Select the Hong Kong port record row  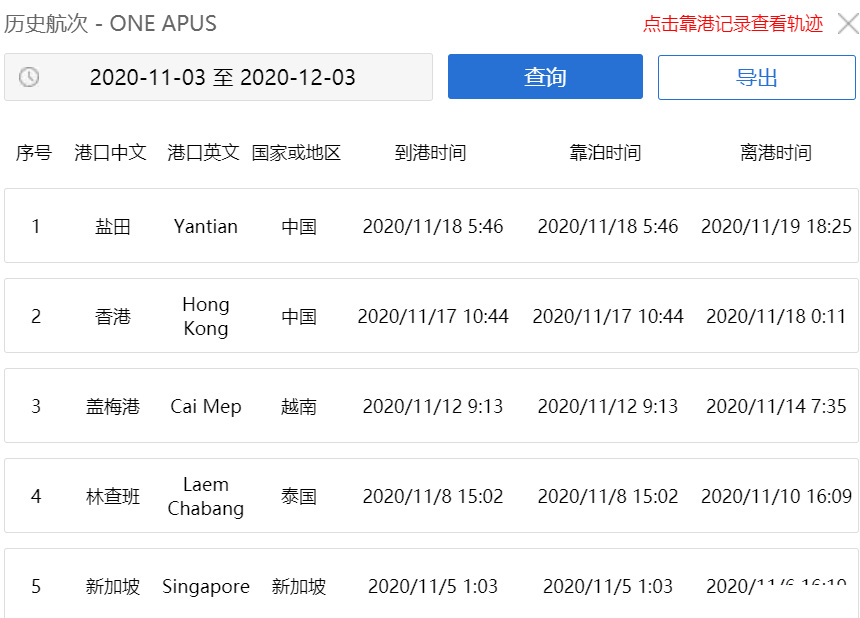tap(430, 316)
